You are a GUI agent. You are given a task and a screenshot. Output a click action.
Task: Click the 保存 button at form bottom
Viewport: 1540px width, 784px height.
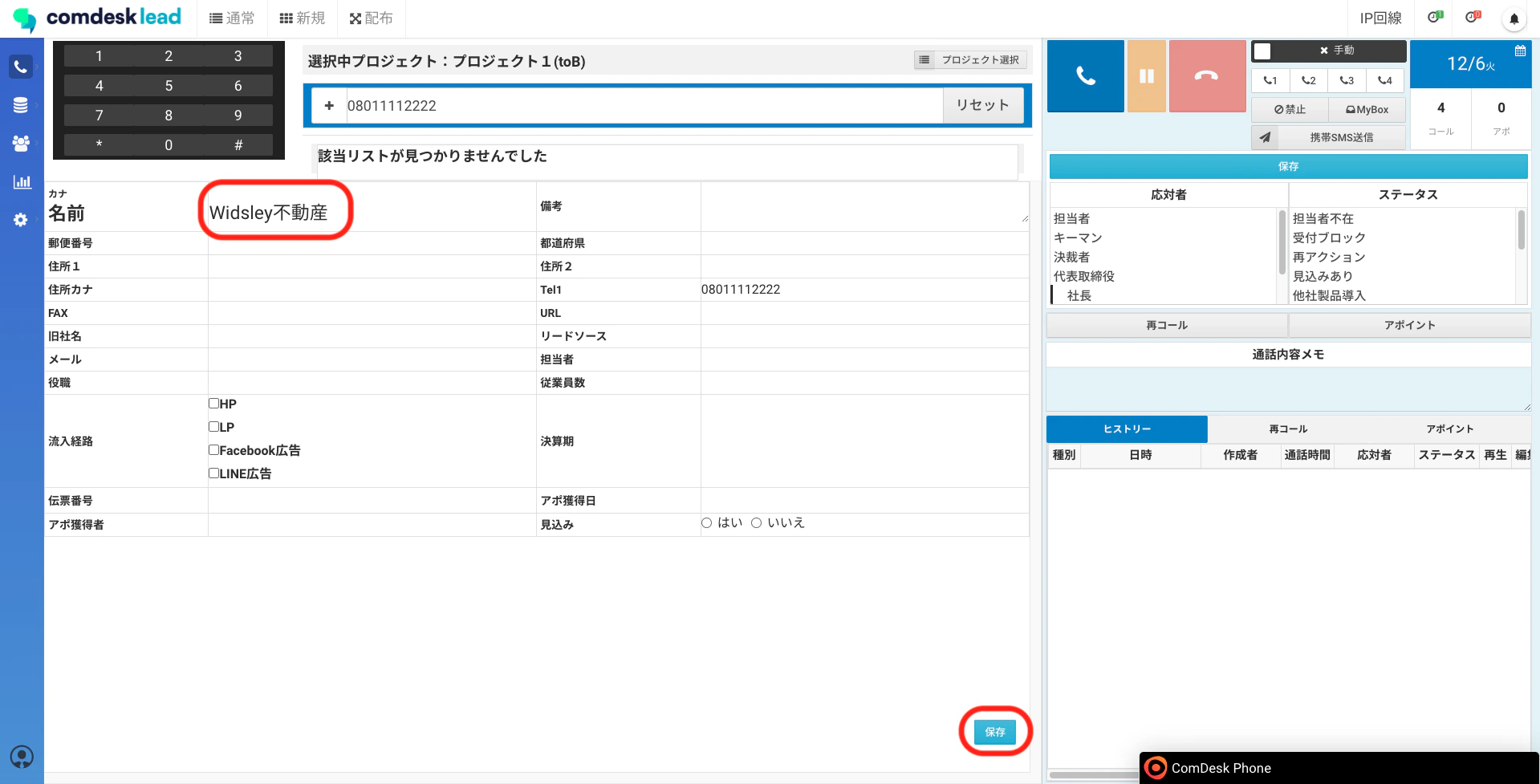tap(995, 732)
